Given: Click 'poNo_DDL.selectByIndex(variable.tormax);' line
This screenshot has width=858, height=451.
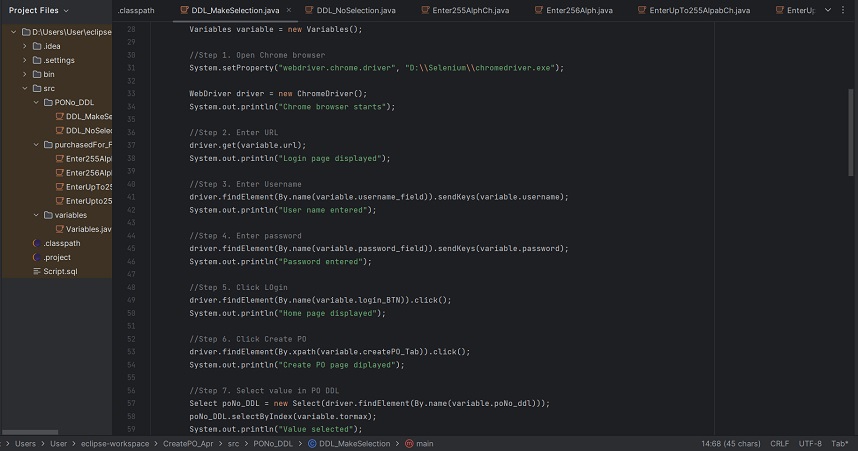Looking at the screenshot, I should click(283, 417).
